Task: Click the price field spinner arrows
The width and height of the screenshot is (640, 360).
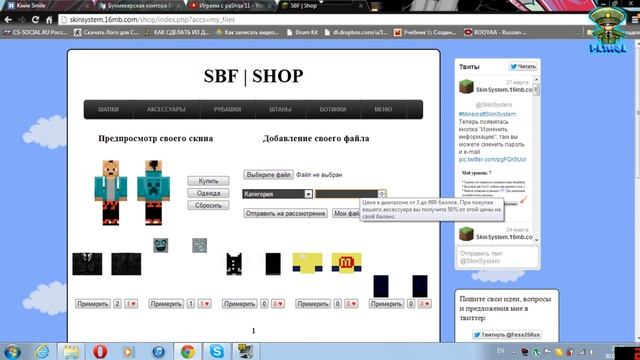Action: pos(382,194)
